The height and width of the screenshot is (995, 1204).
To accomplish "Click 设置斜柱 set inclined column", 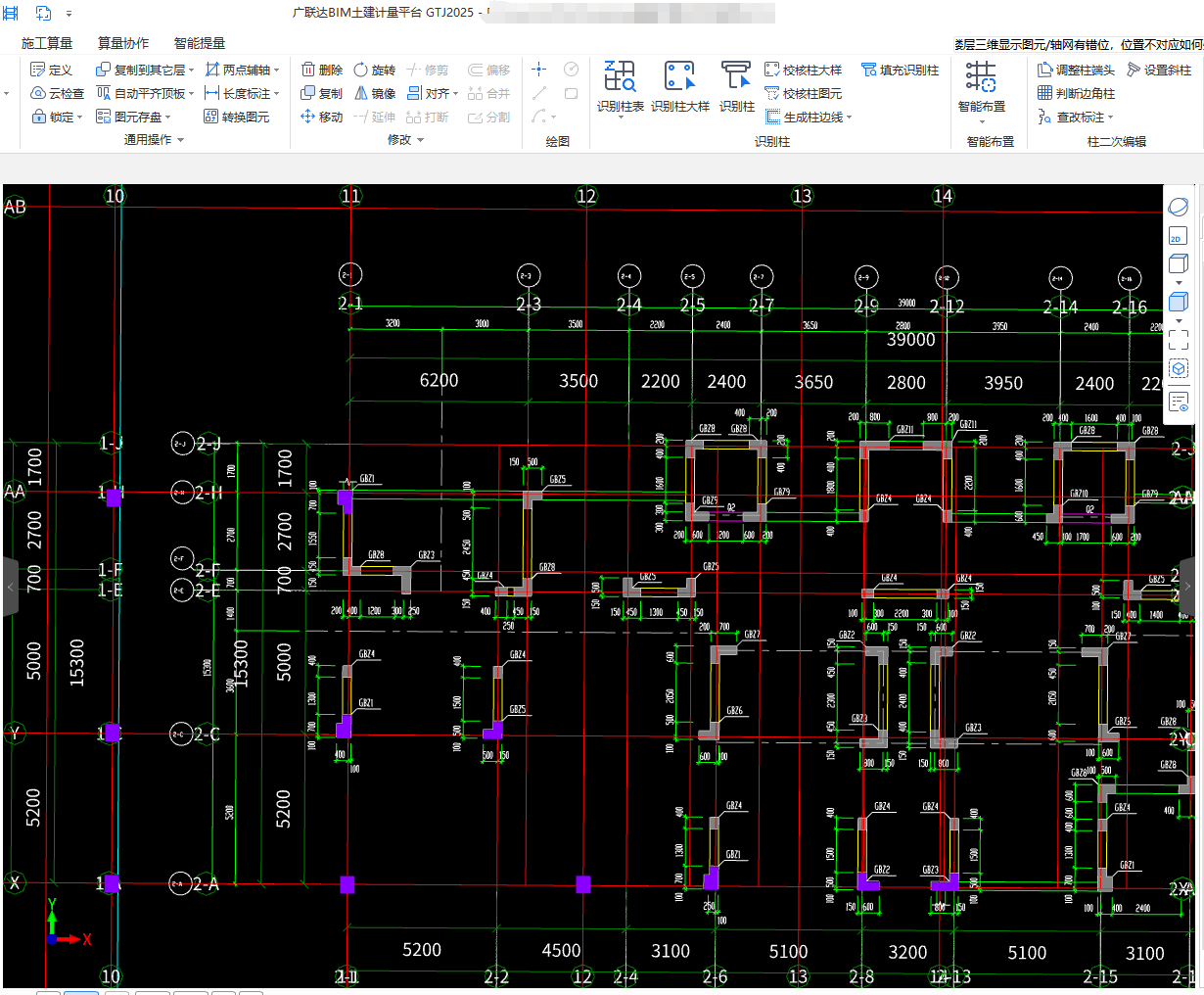I will coord(1159,70).
